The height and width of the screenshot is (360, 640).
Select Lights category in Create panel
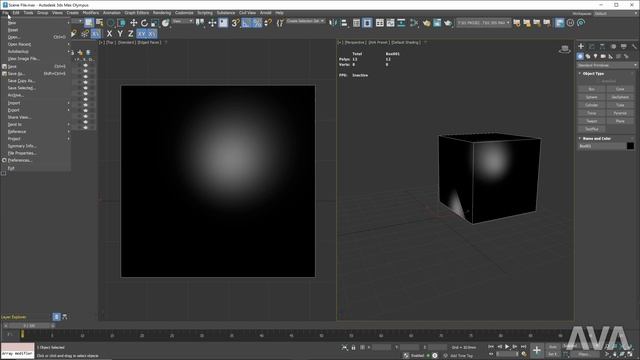[596, 56]
